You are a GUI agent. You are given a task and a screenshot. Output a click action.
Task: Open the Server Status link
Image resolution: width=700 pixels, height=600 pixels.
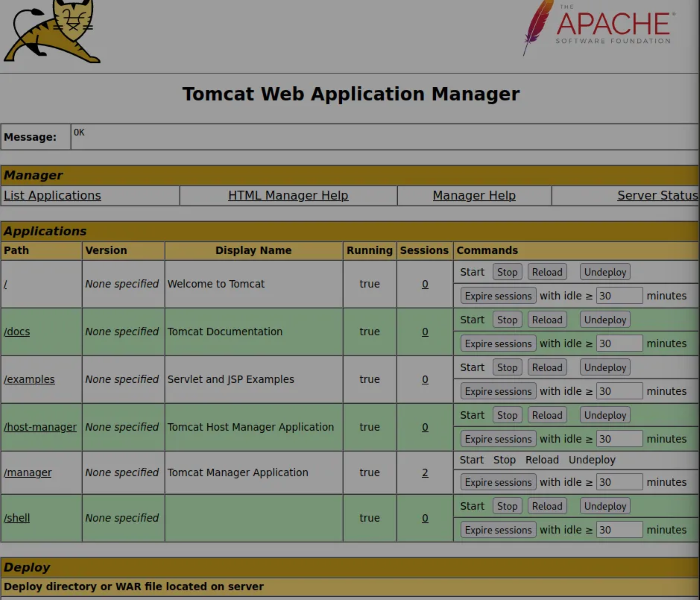pos(657,196)
